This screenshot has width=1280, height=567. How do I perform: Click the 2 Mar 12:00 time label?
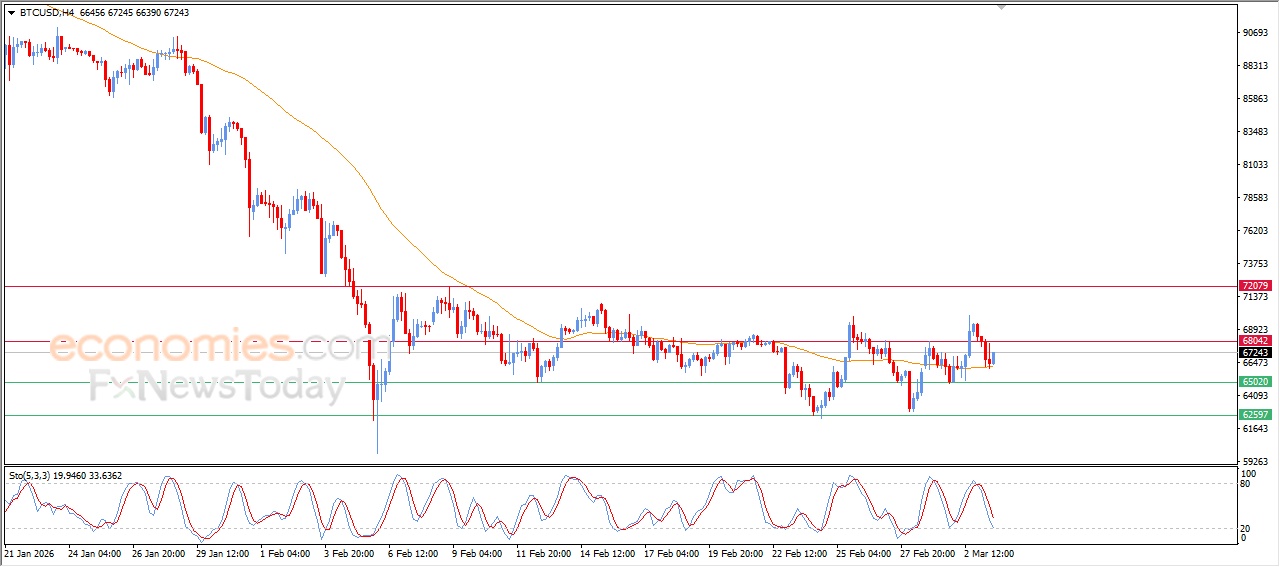point(989,552)
